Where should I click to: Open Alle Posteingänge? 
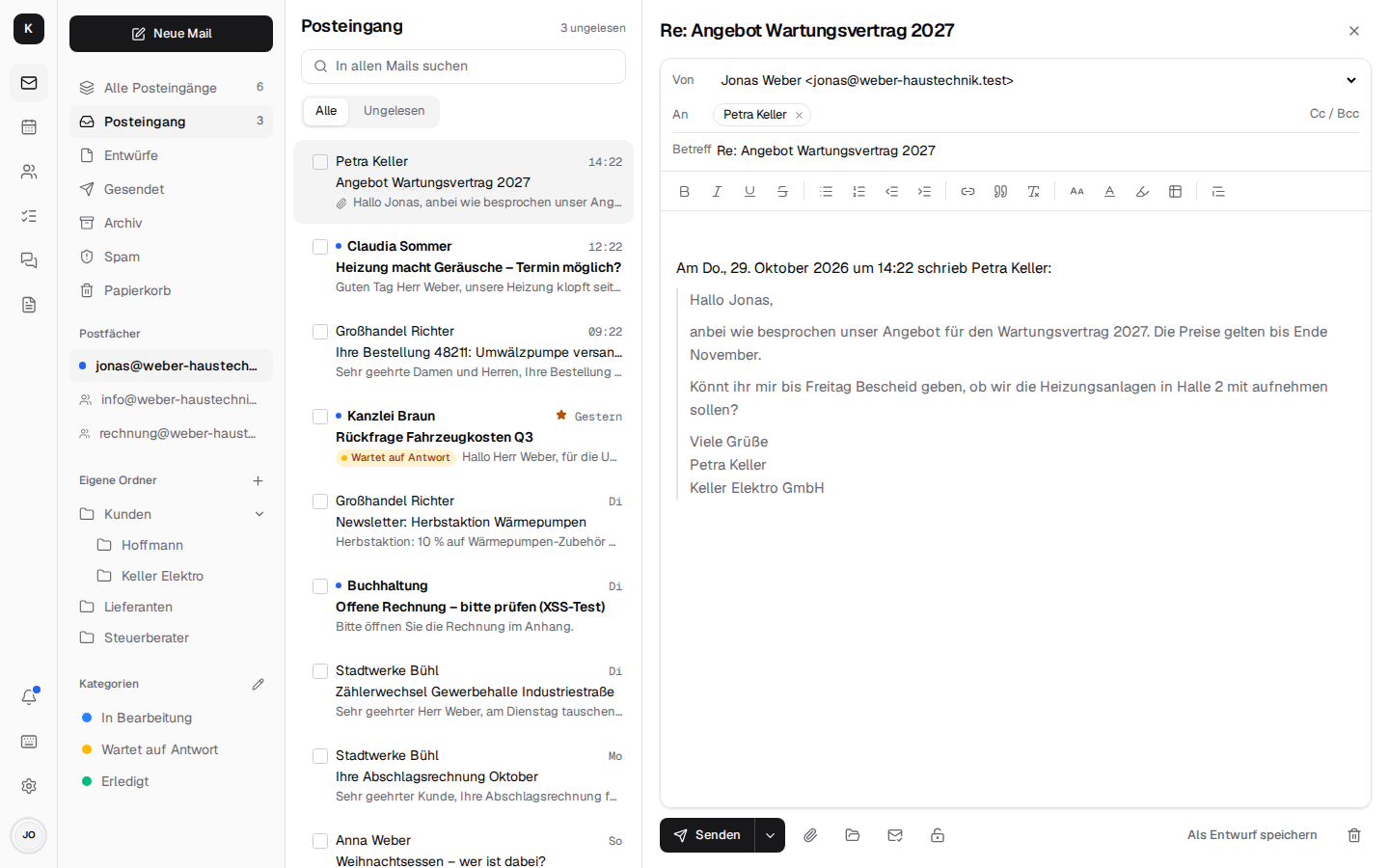click(x=171, y=88)
